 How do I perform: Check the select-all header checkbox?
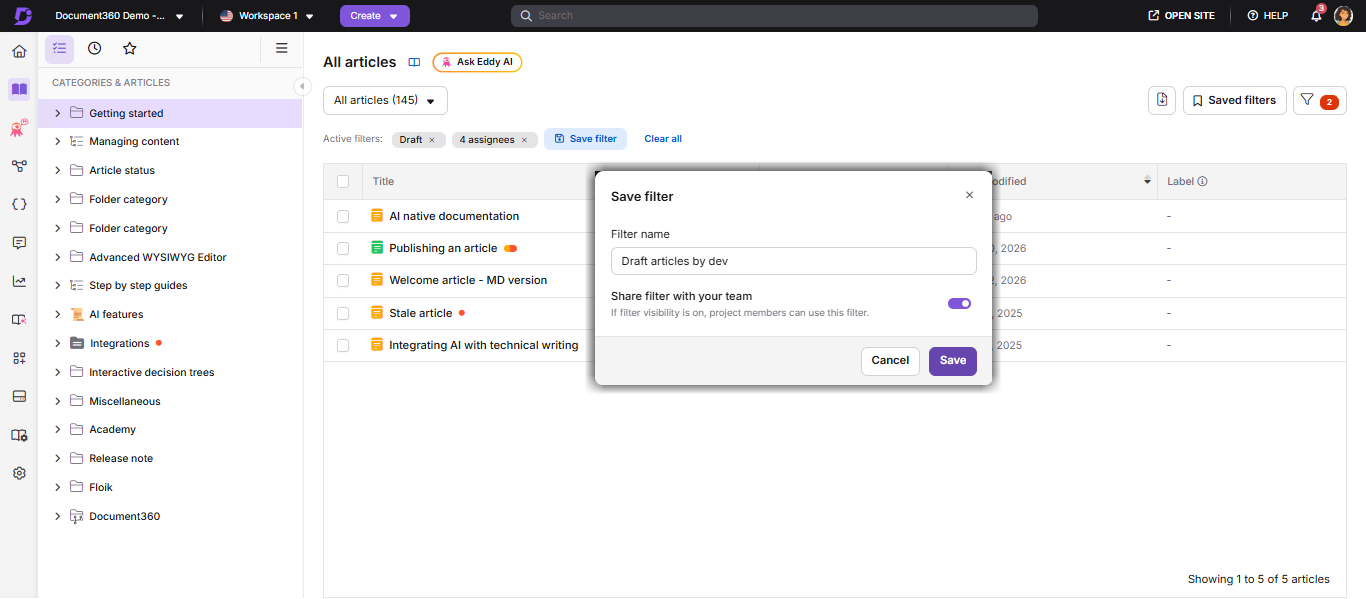(x=343, y=181)
